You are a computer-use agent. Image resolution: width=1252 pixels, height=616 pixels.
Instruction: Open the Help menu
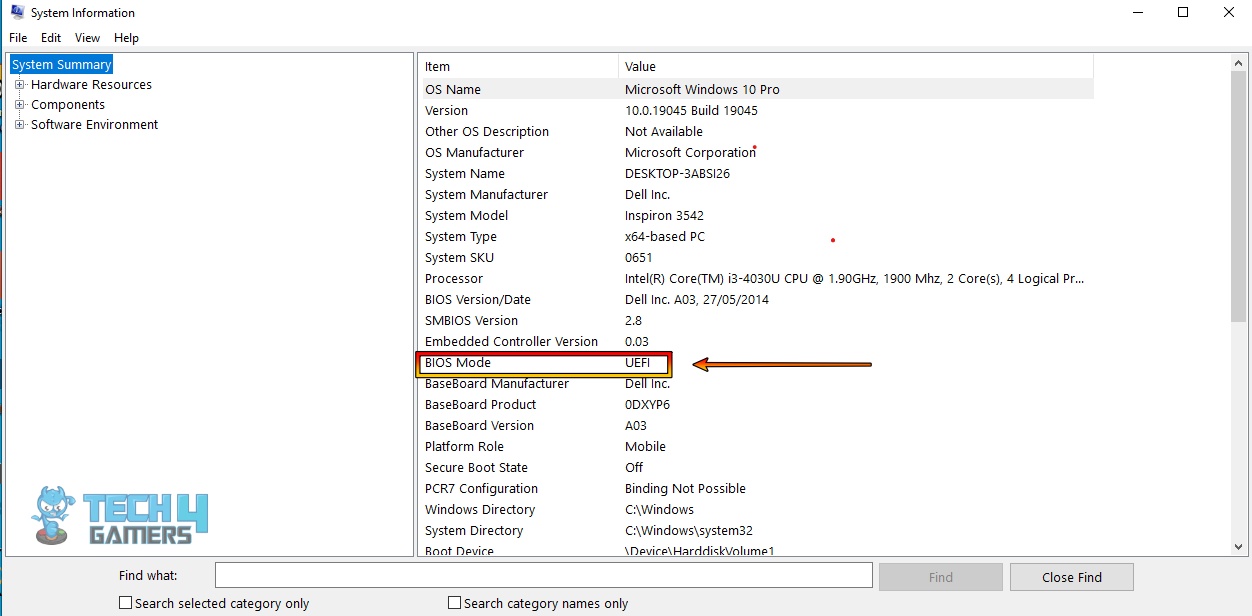[x=126, y=38]
